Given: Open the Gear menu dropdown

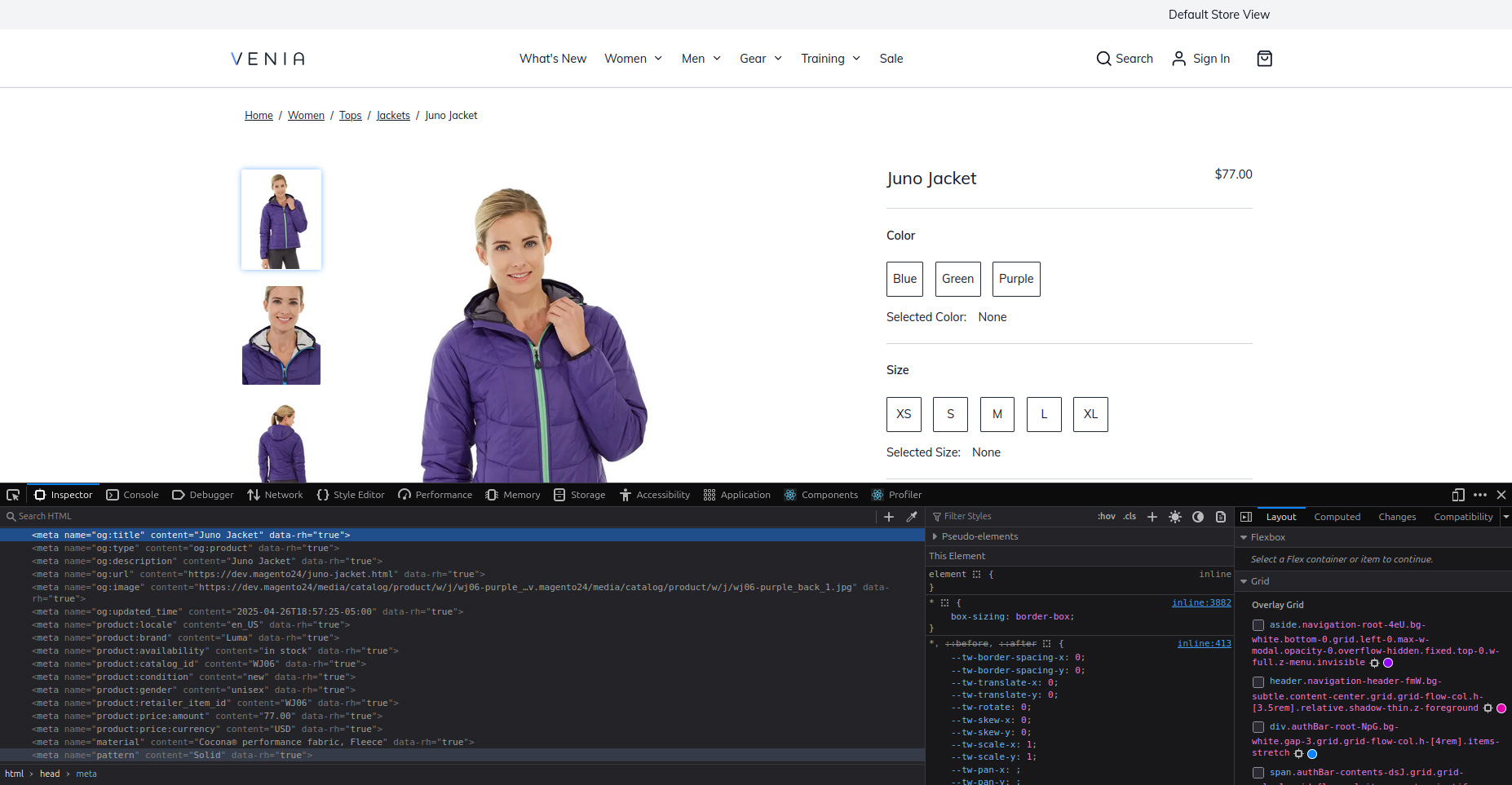Looking at the screenshot, I should click(761, 59).
